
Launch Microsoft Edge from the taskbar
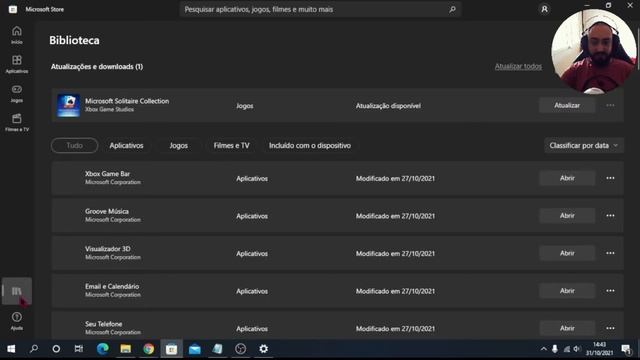point(102,349)
